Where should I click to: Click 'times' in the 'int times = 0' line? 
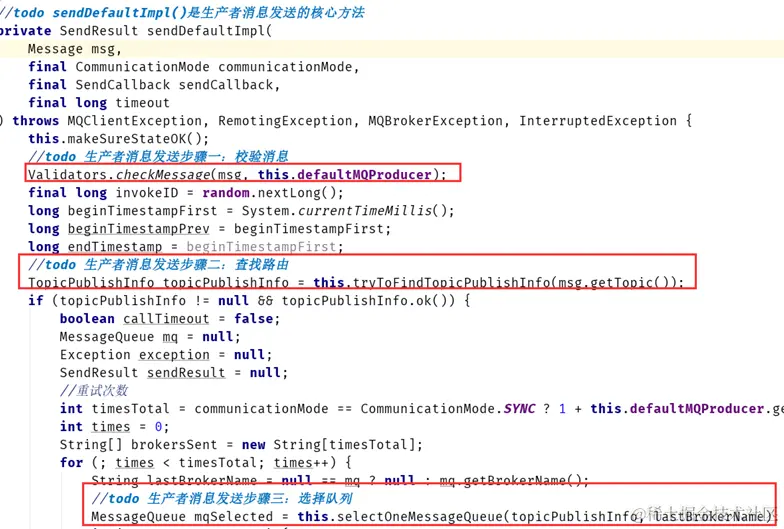click(x=110, y=426)
